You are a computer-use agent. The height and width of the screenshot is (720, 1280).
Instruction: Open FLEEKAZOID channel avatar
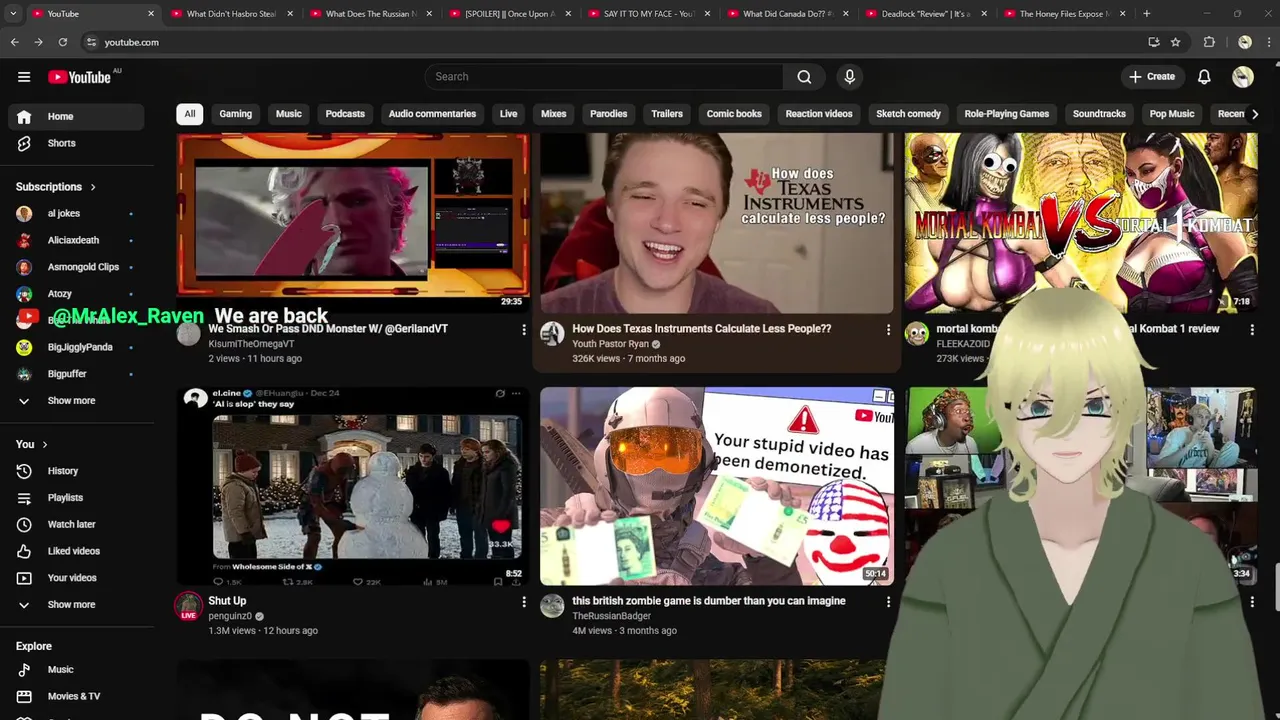pos(916,334)
